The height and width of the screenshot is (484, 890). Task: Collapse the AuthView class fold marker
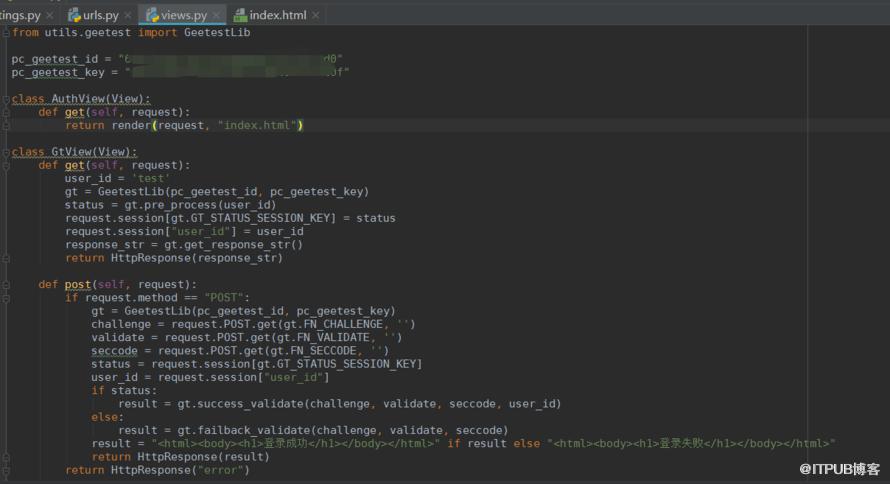pos(6,99)
